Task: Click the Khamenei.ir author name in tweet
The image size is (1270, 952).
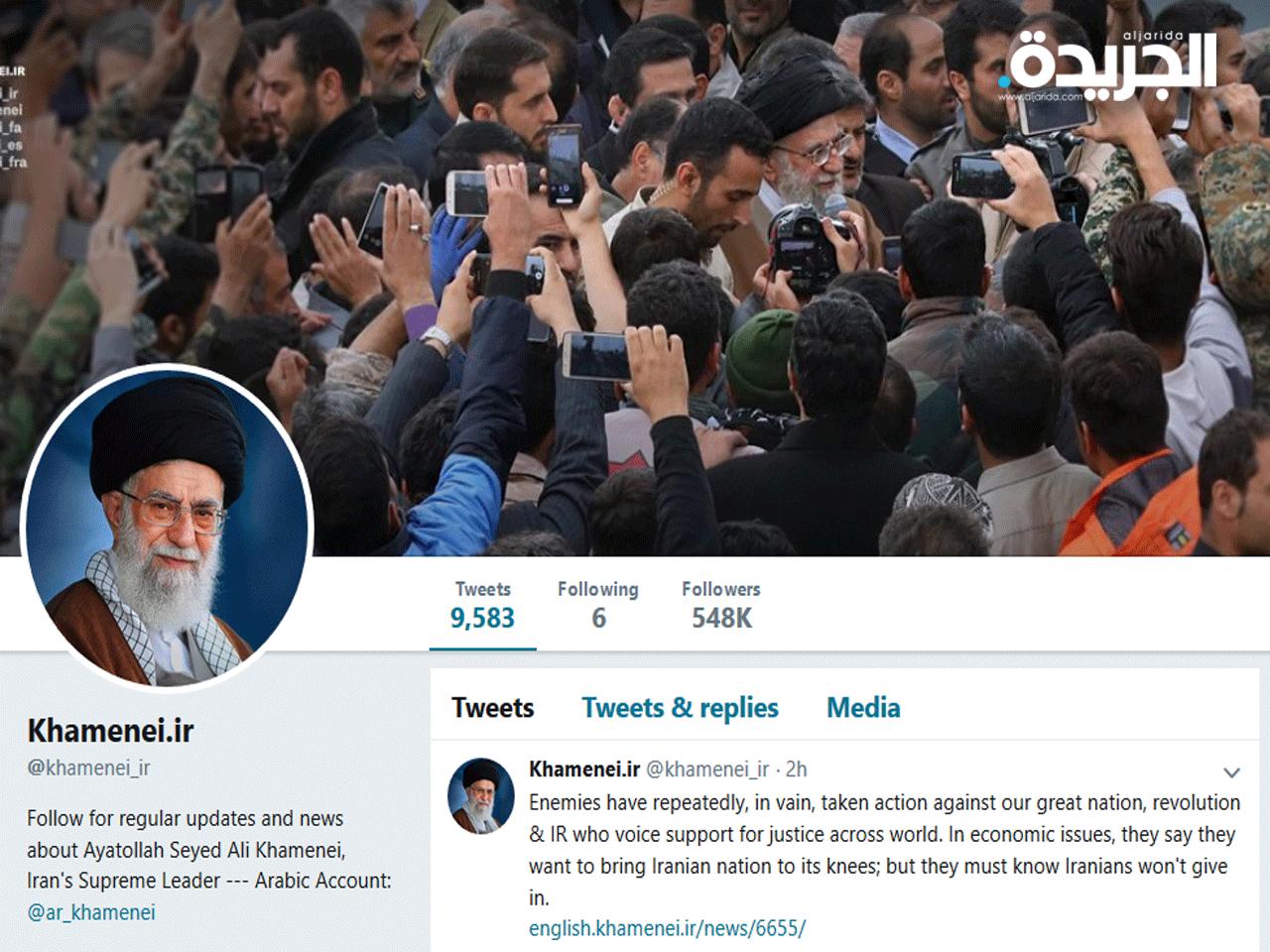Action: 584,770
